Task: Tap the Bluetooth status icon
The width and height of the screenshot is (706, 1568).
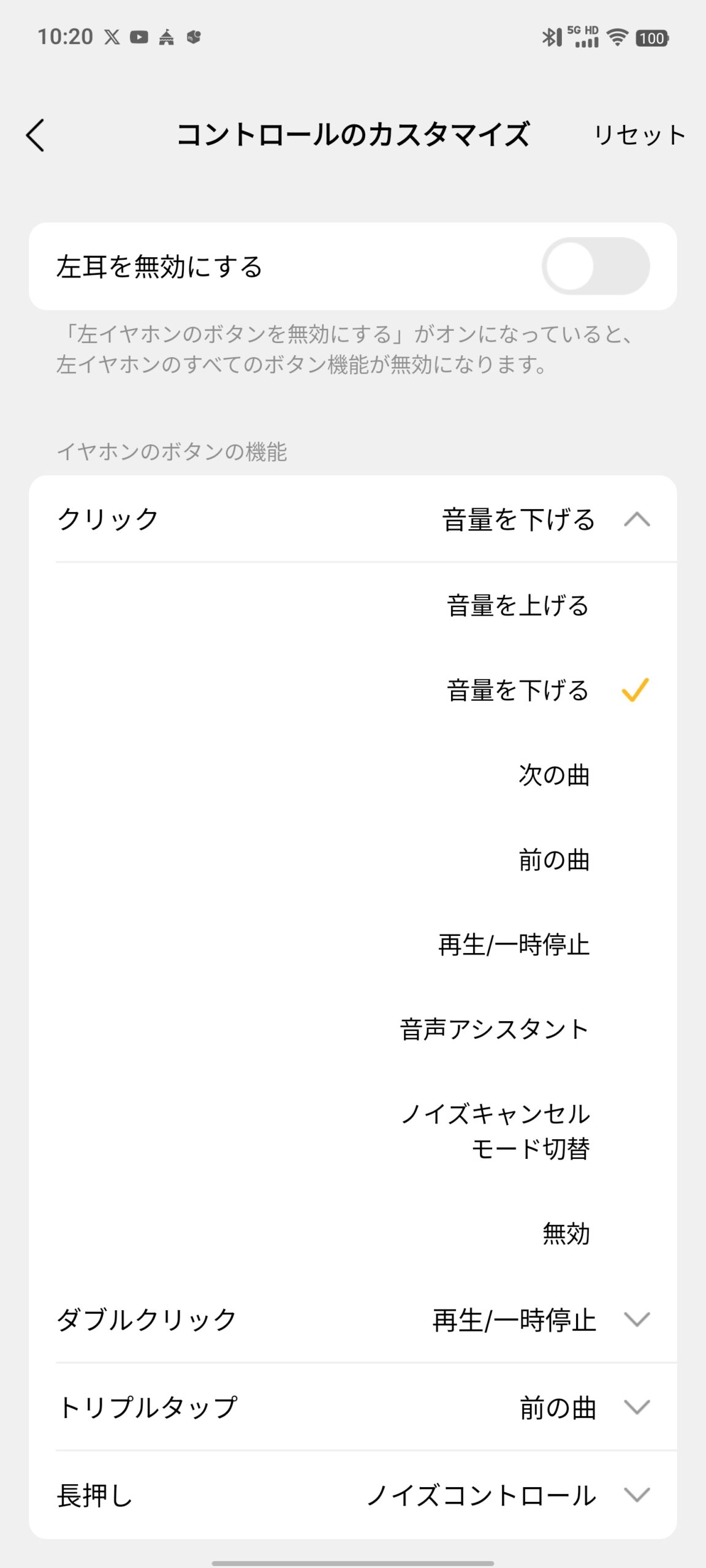Action: coord(551,37)
